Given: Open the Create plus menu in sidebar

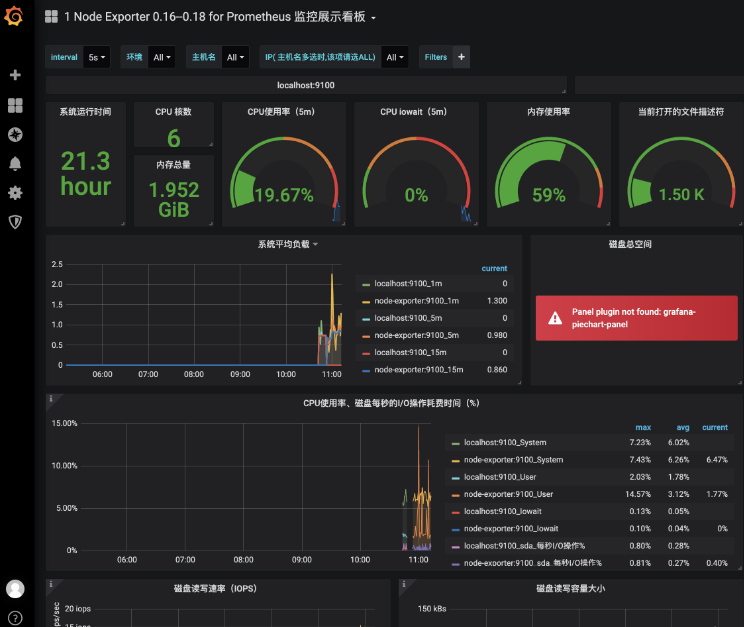Looking at the screenshot, I should pos(15,75).
